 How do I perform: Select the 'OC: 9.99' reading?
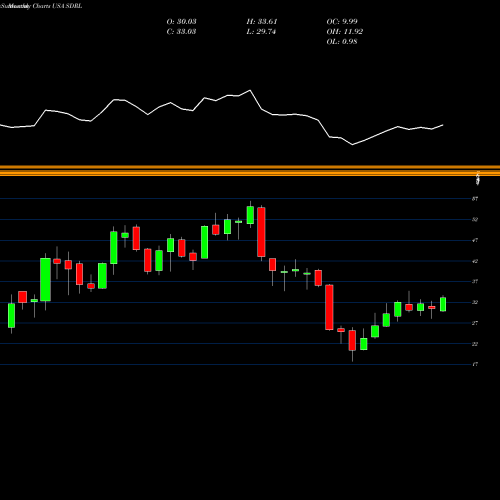(x=342, y=22)
